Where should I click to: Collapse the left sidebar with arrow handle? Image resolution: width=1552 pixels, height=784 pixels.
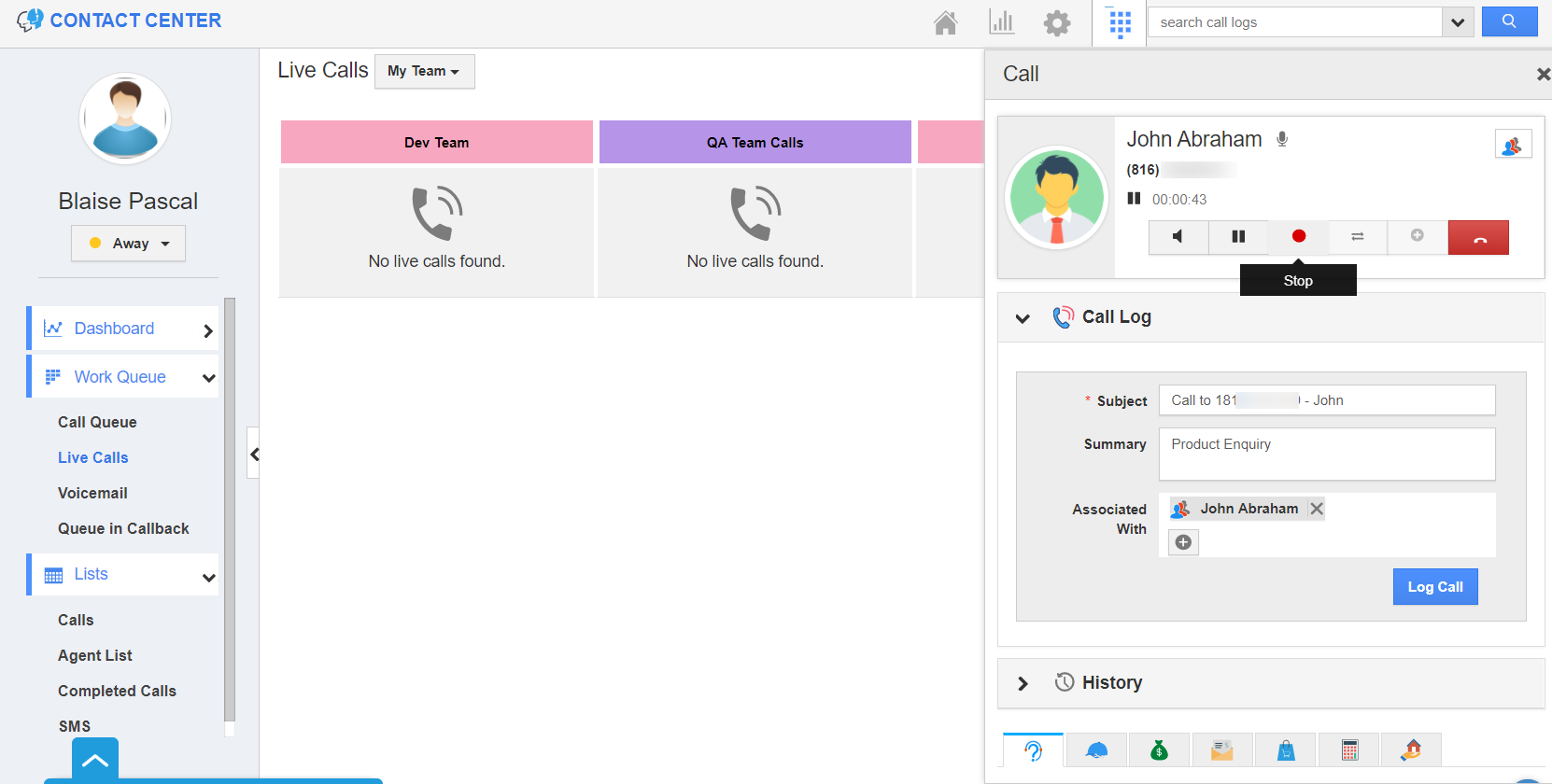253,454
